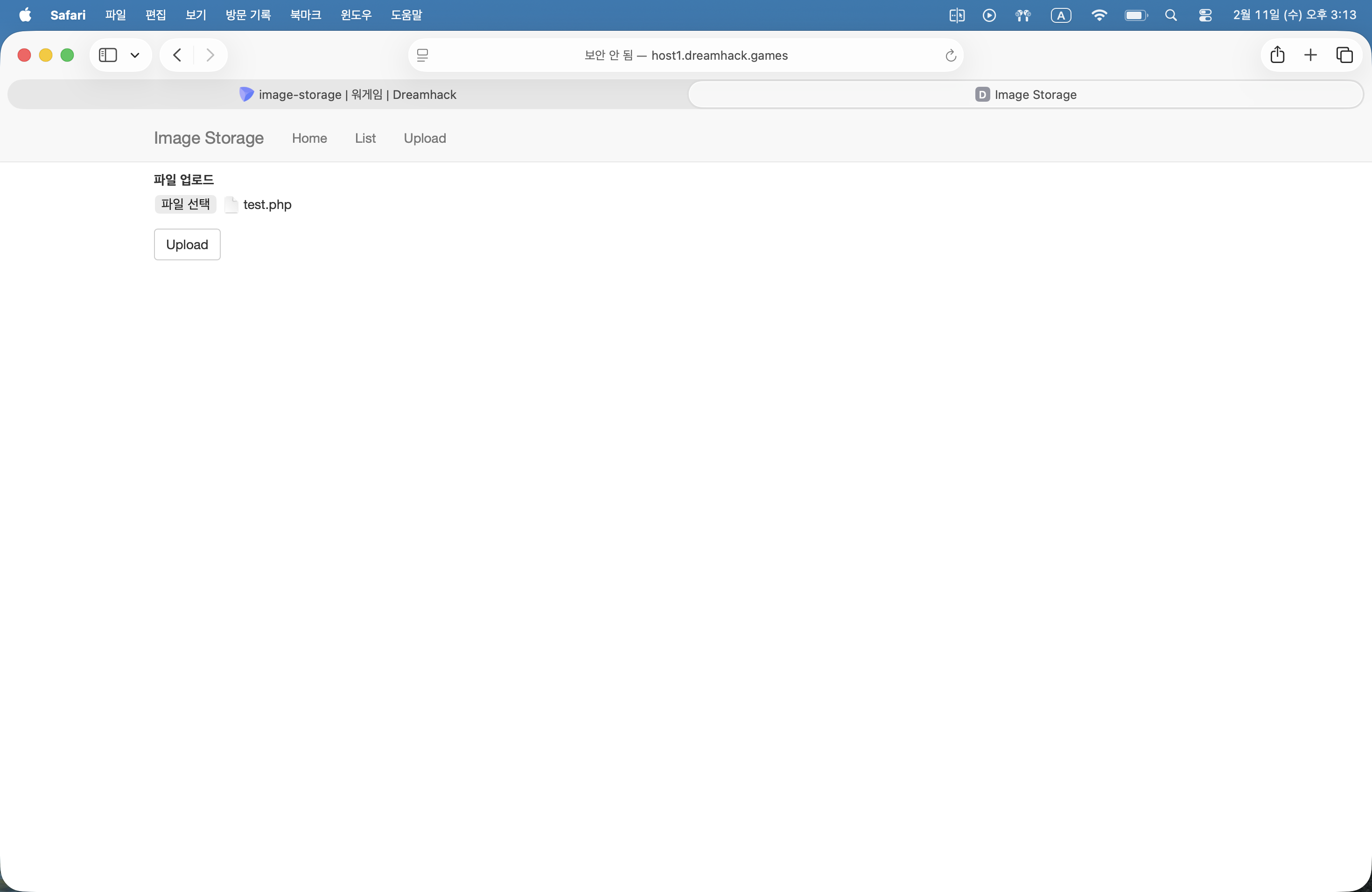The width and height of the screenshot is (1372, 892).
Task: Open a new tab with plus icon
Action: [1310, 56]
